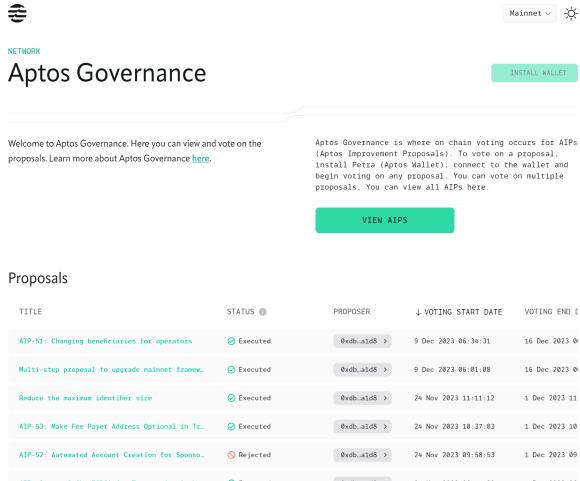The image size is (580, 481).
Task: Open AIP-52 Automated Account Creation proposal
Action: (111, 455)
